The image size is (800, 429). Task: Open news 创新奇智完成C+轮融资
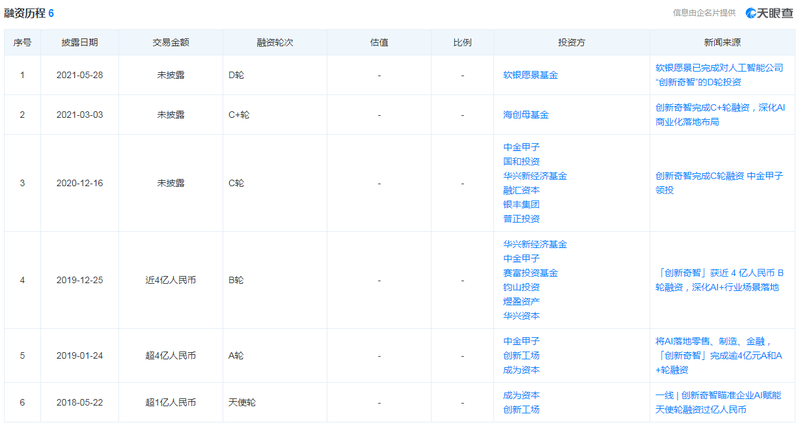pos(720,115)
